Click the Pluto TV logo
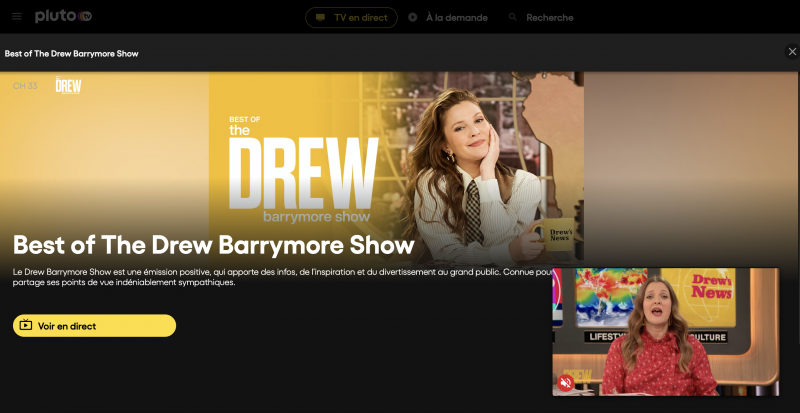Screen dimensions: 800x413 (x=63, y=16)
